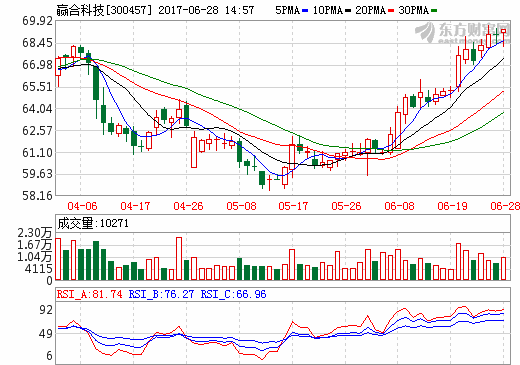Click the tallest red volume bar near 04-26

[x=179, y=258]
